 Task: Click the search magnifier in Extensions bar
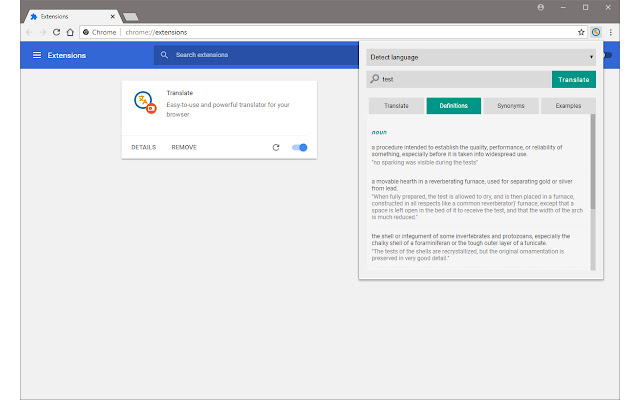pos(164,55)
